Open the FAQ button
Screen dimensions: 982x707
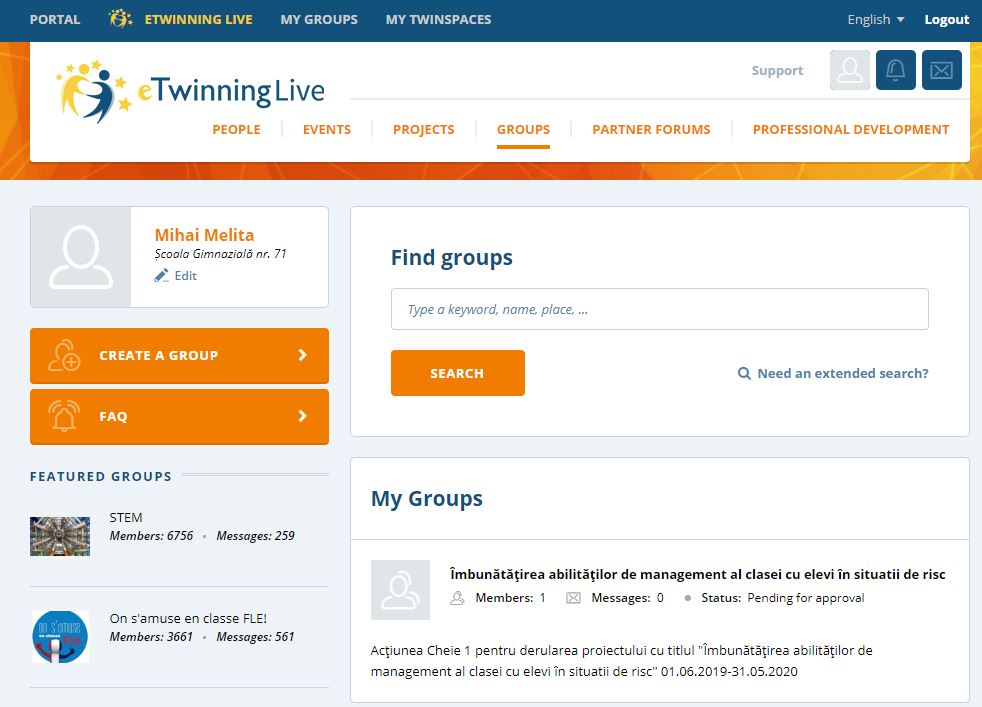pyautogui.click(x=179, y=416)
